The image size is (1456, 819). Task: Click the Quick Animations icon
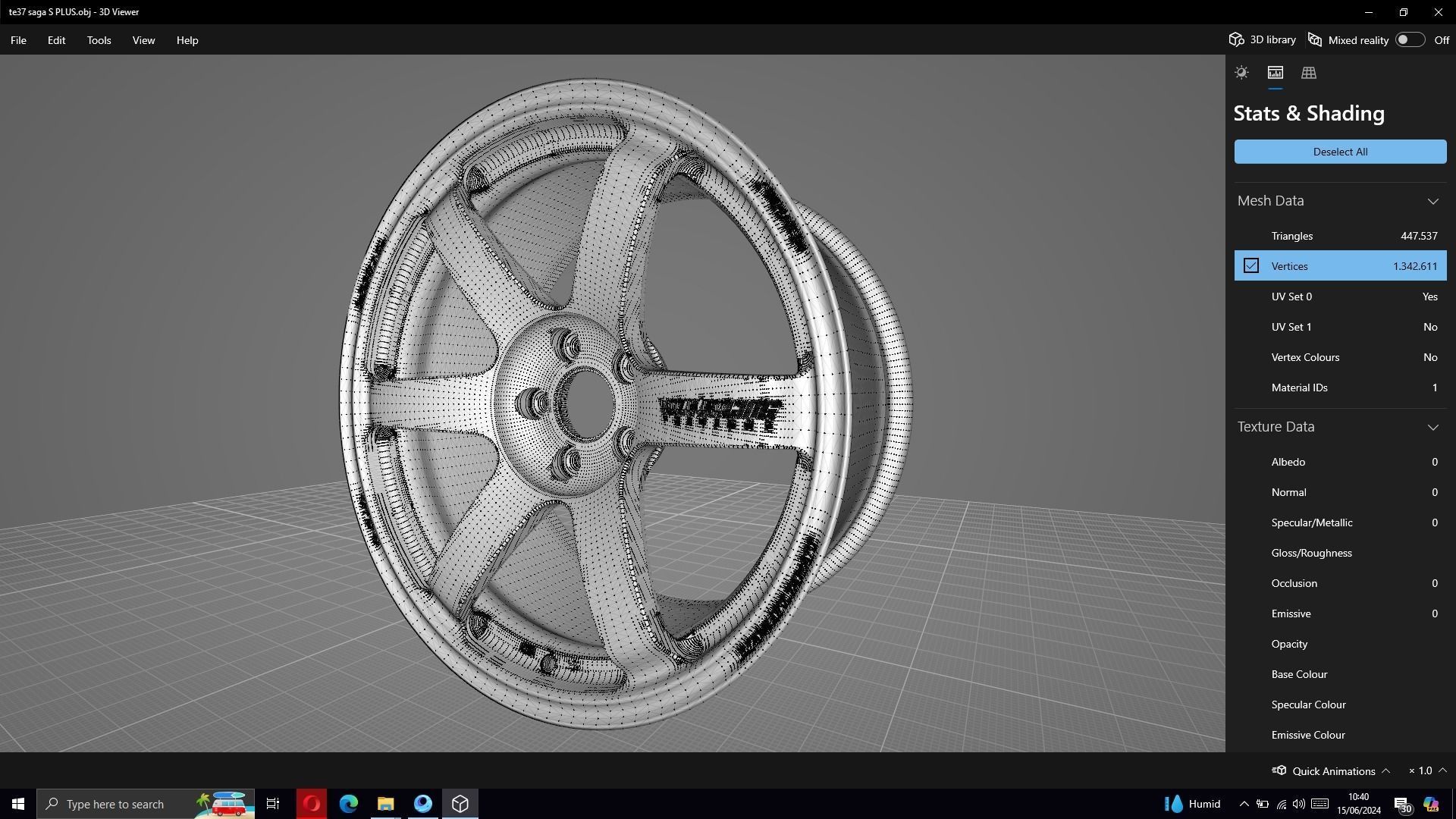tap(1279, 770)
